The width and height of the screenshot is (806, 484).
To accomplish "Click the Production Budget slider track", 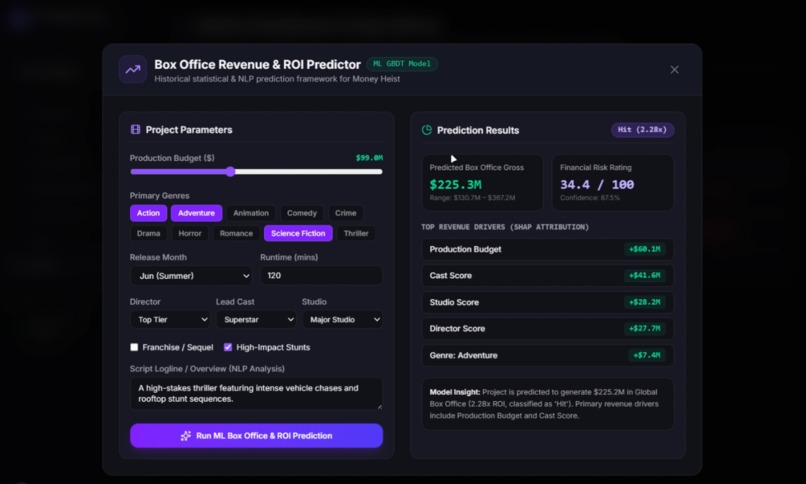I will point(256,172).
